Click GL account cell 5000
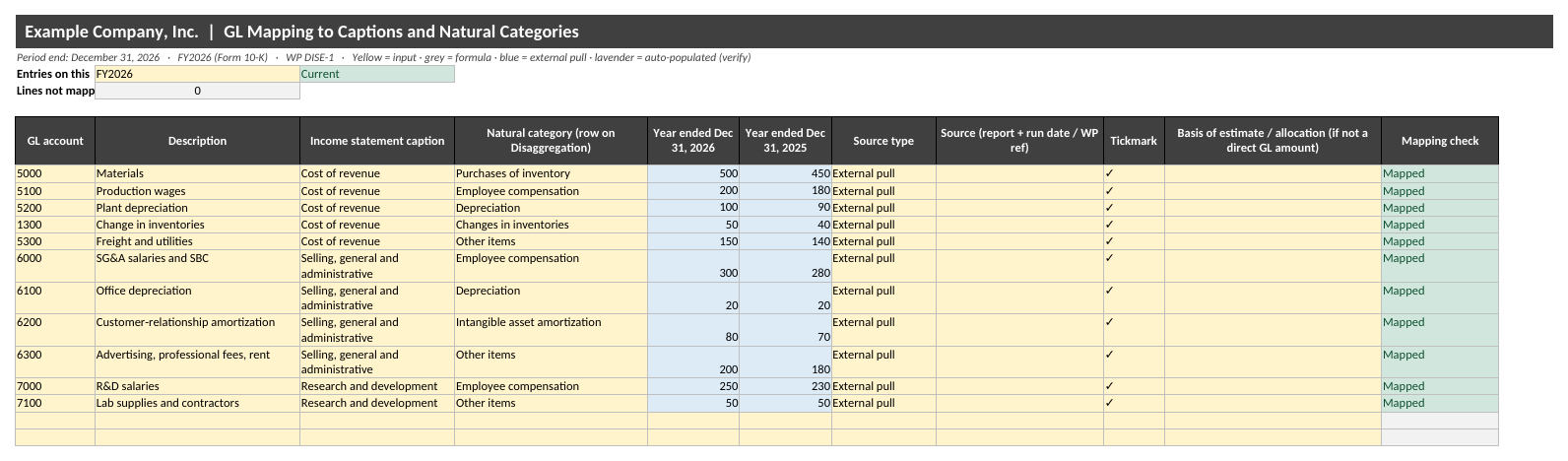This screenshot has width=1568, height=461. click(55, 173)
